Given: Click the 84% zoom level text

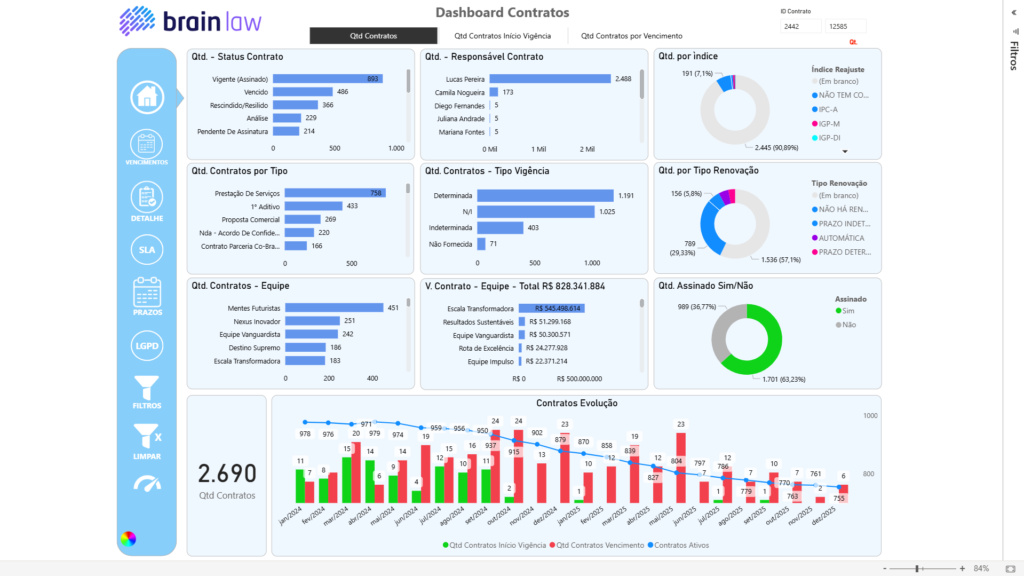Looking at the screenshot, I should [x=981, y=569].
